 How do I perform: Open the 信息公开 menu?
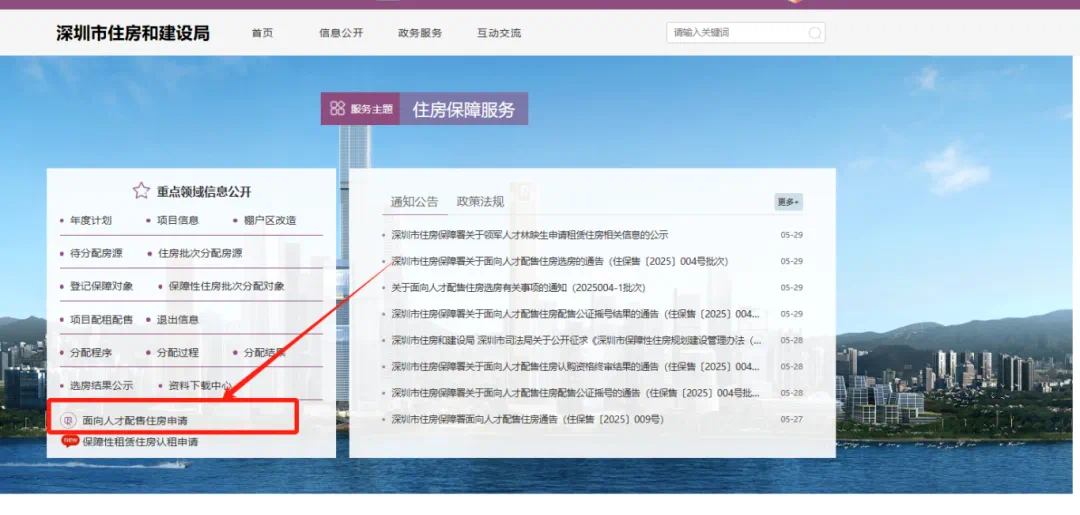(341, 33)
